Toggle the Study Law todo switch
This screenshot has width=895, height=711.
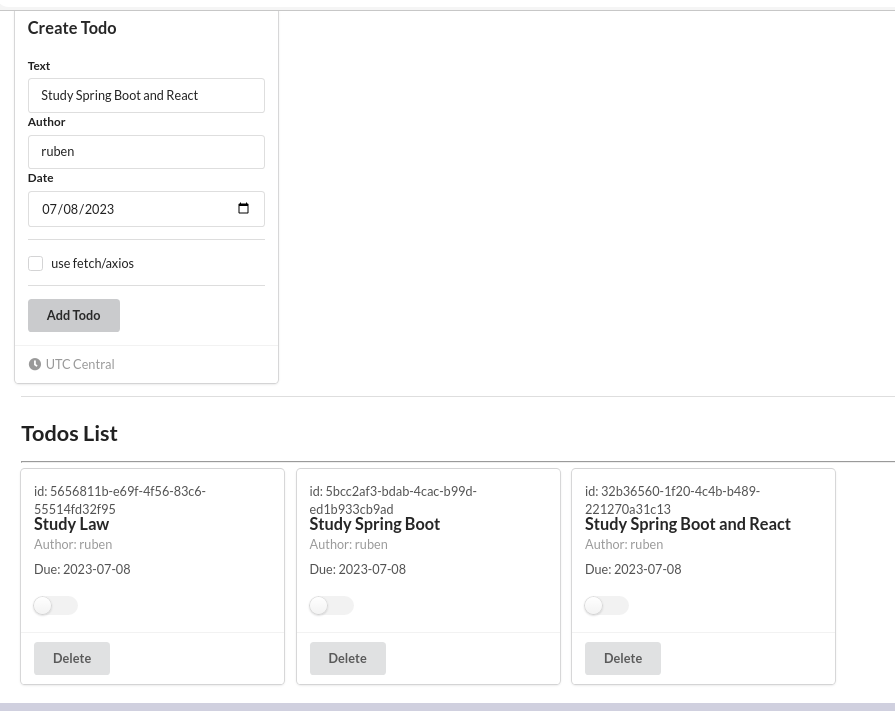tap(55, 605)
